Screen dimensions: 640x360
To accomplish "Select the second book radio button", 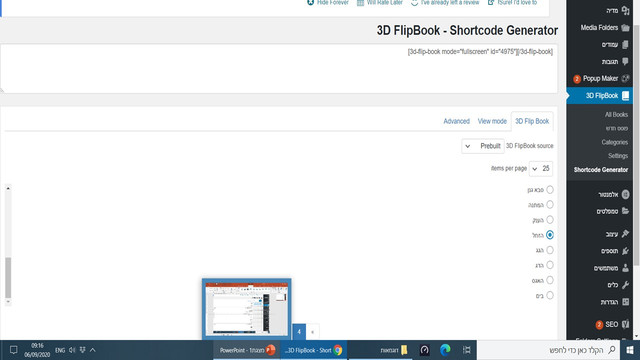I will point(550,204).
